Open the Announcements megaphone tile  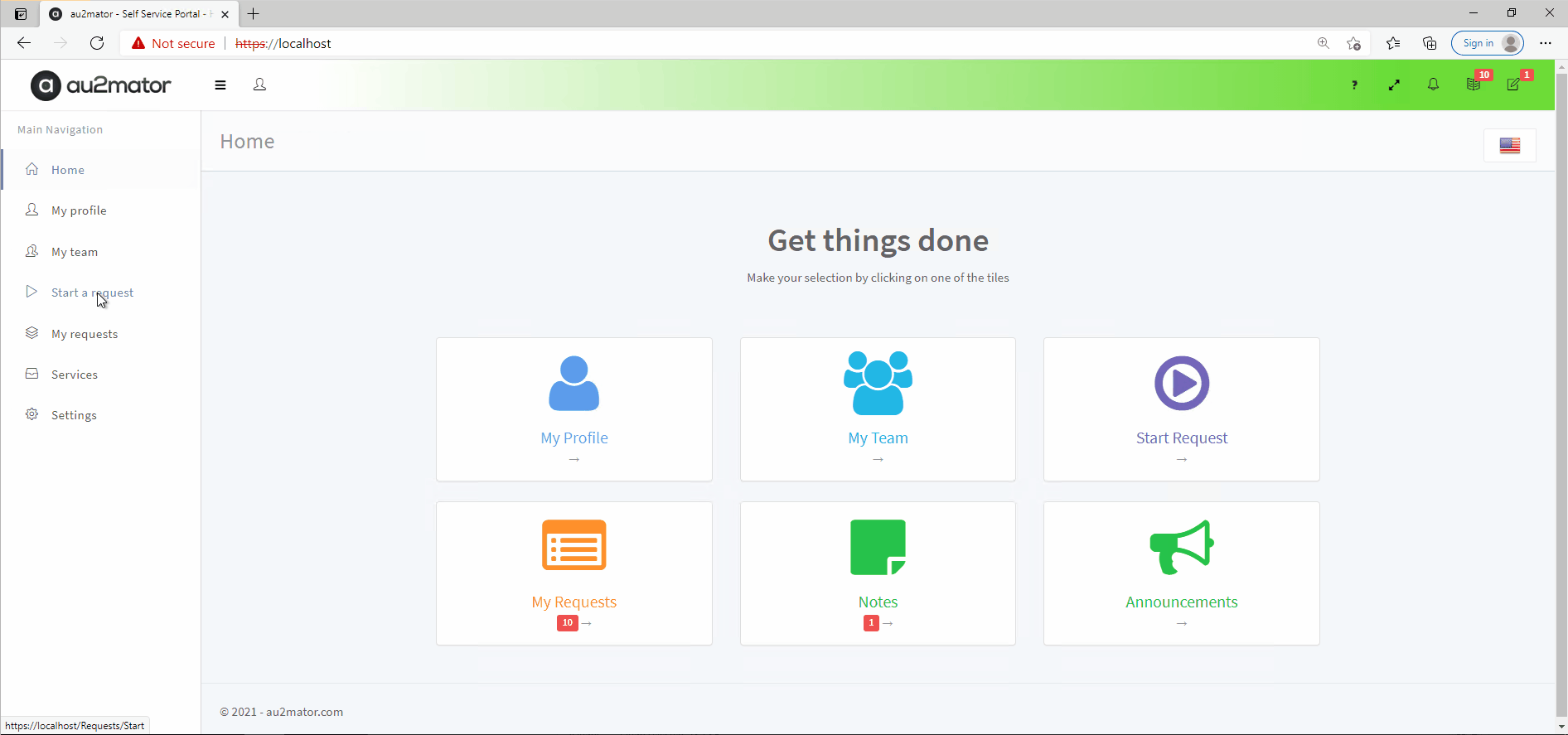tap(1181, 573)
